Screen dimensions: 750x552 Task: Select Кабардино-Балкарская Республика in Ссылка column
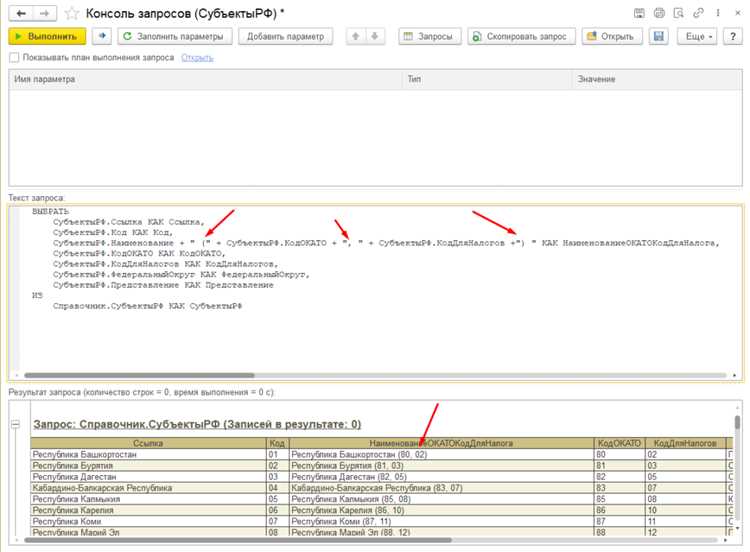[148, 488]
